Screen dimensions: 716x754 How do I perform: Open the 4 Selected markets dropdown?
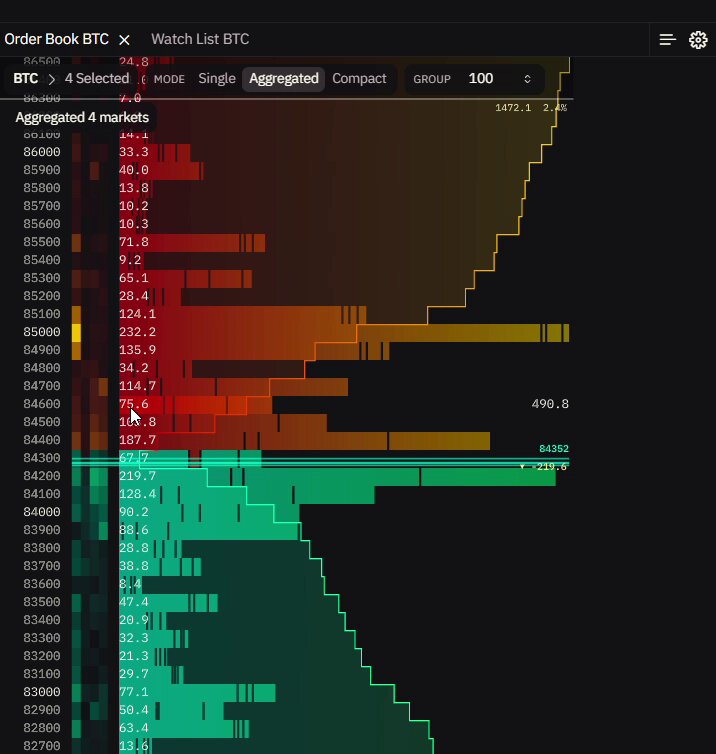97,78
